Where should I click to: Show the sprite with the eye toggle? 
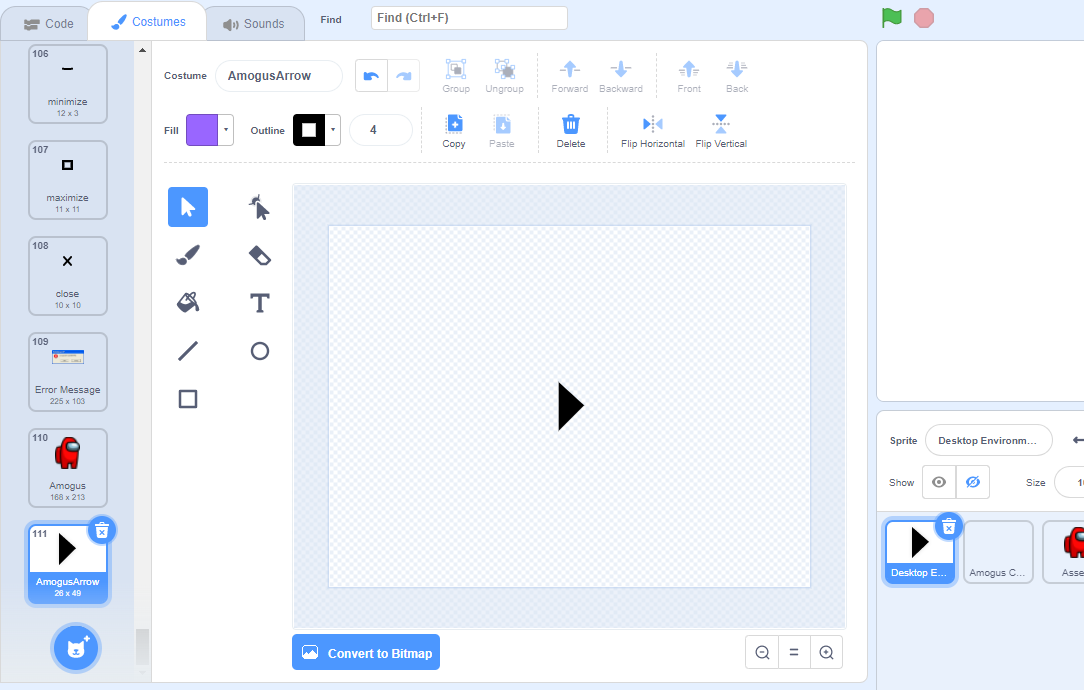point(939,482)
